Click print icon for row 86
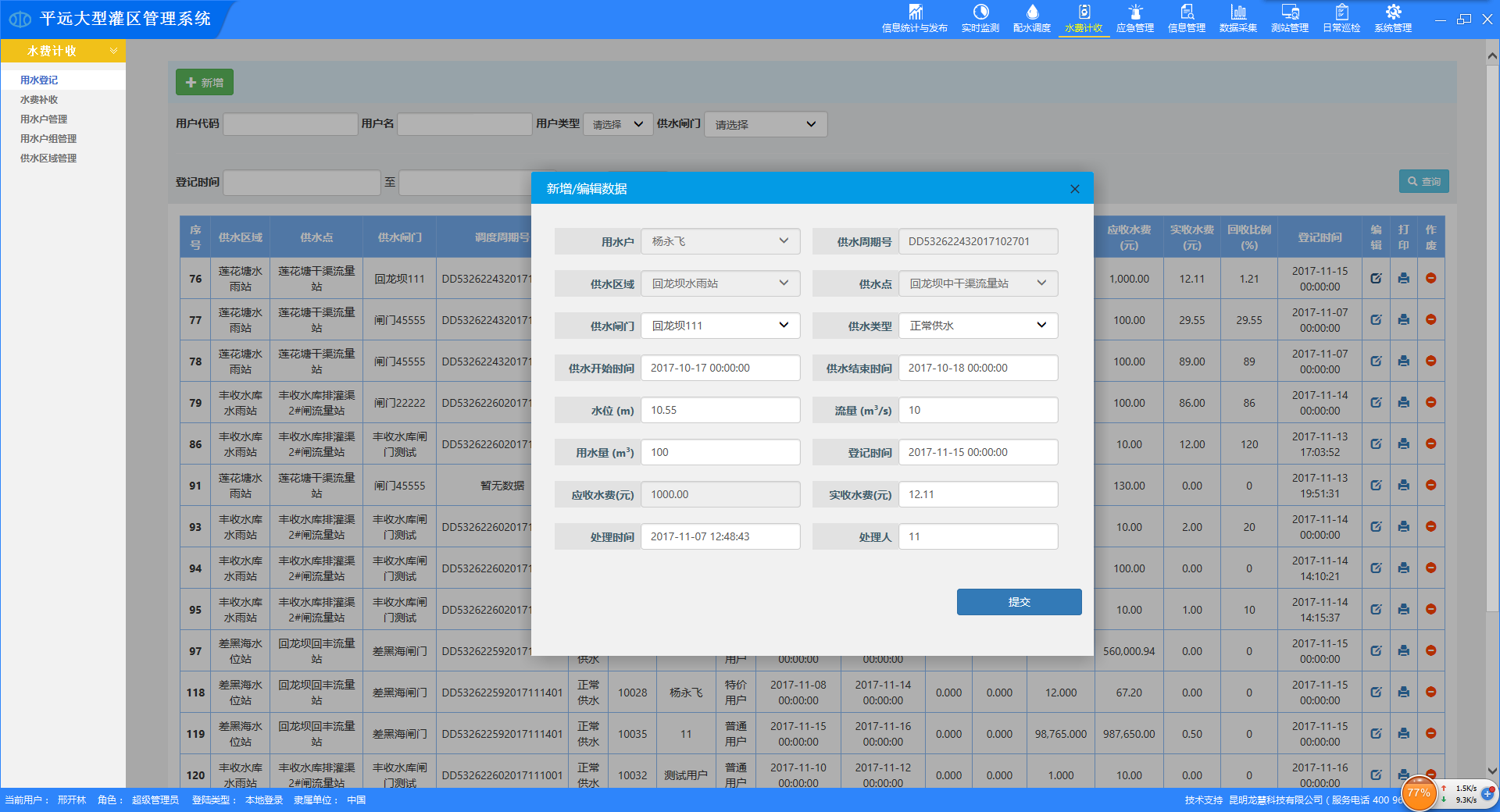The image size is (1500, 812). point(1404,443)
